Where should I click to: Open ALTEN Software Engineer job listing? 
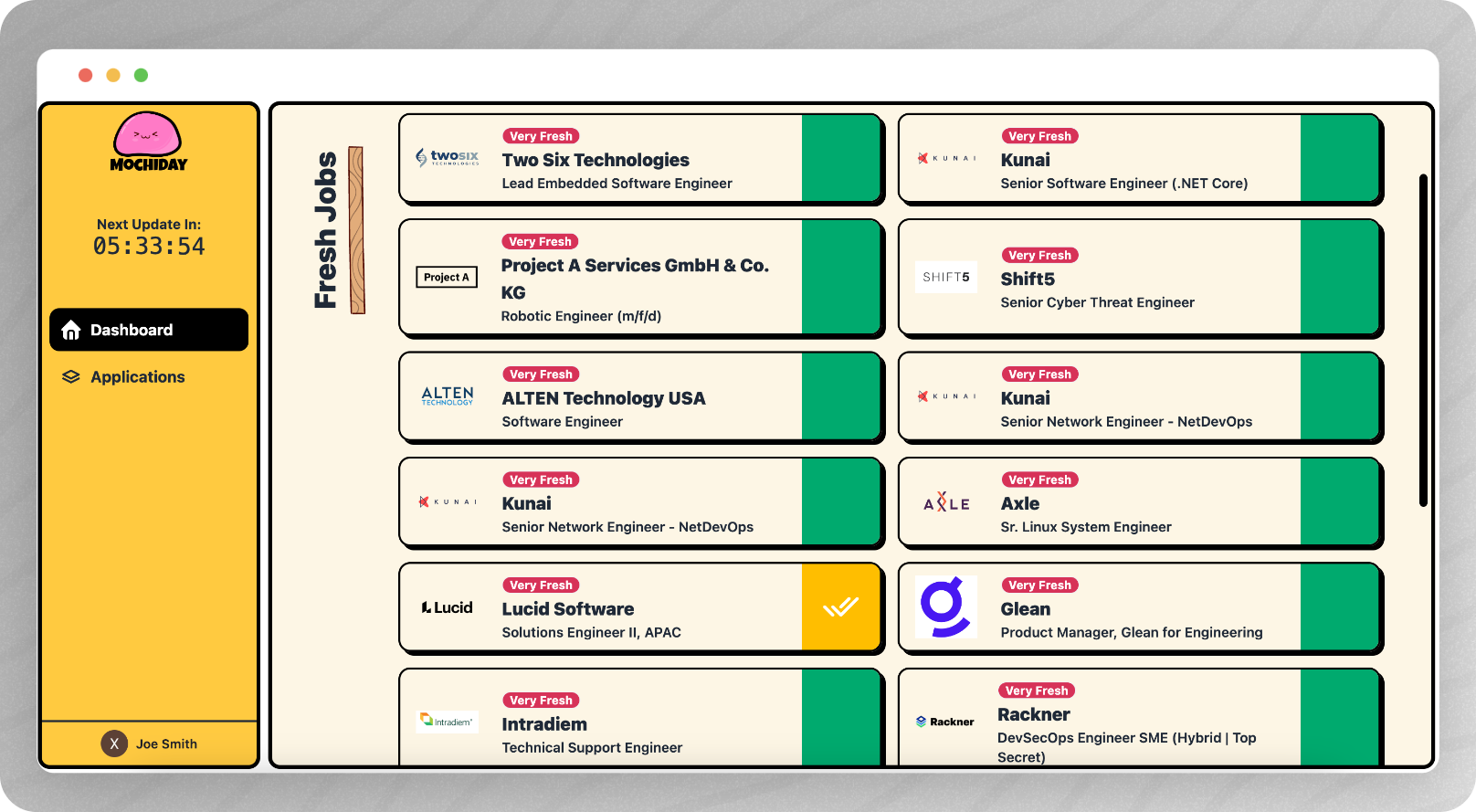click(x=562, y=422)
